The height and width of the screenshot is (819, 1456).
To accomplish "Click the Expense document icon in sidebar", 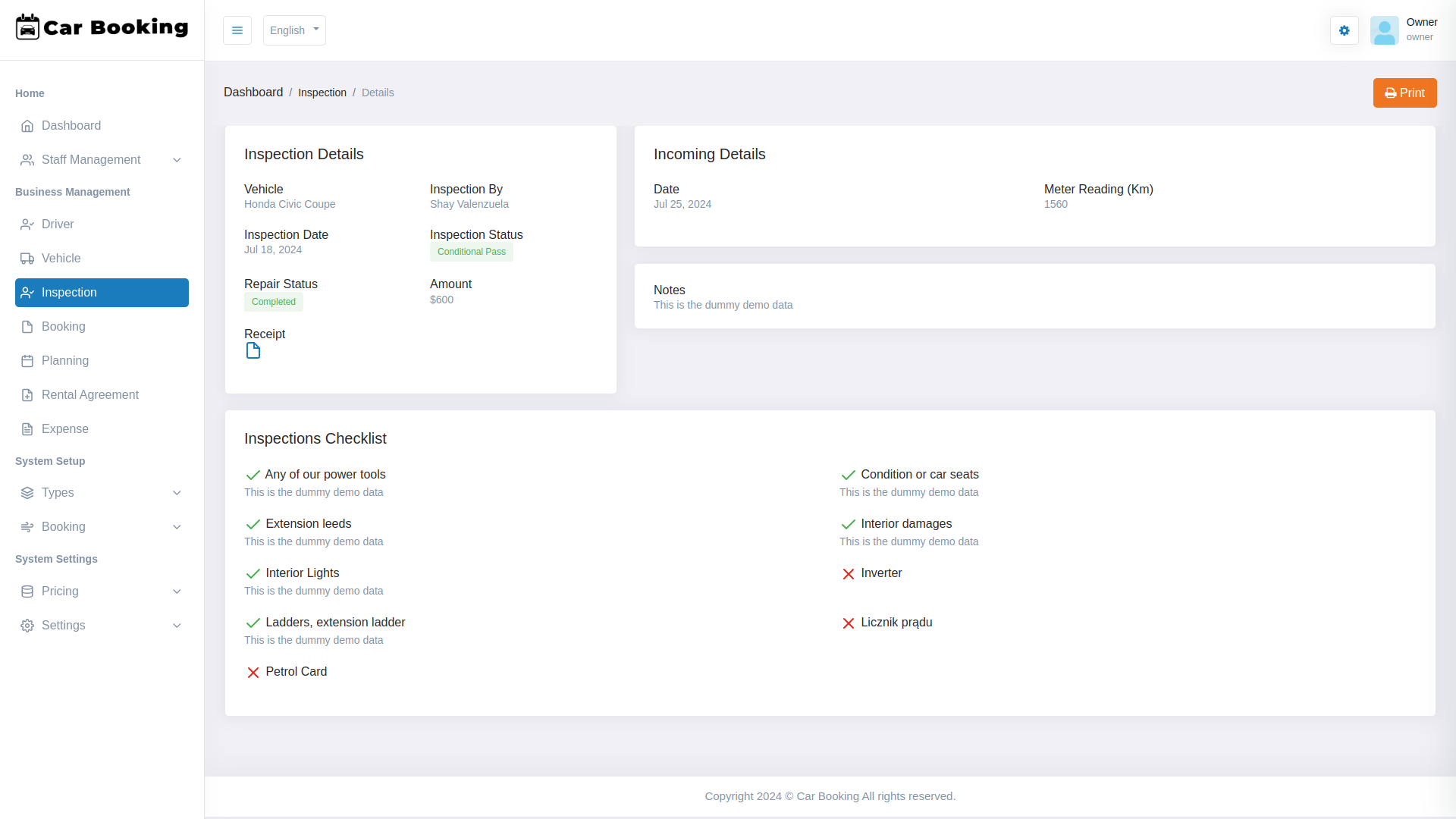I will point(27,429).
